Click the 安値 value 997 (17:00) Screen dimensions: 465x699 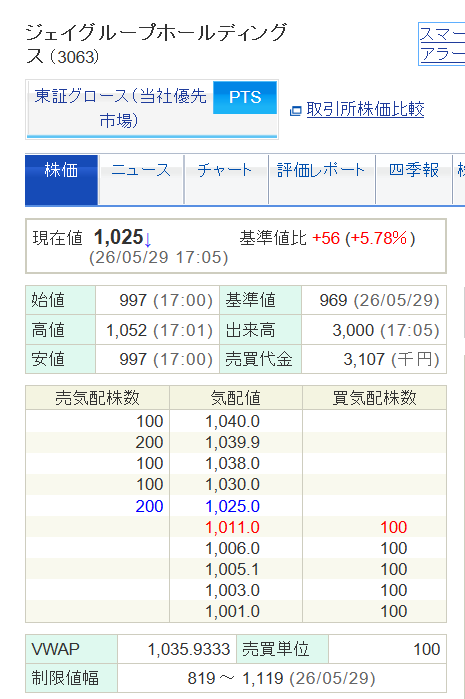[166, 359]
